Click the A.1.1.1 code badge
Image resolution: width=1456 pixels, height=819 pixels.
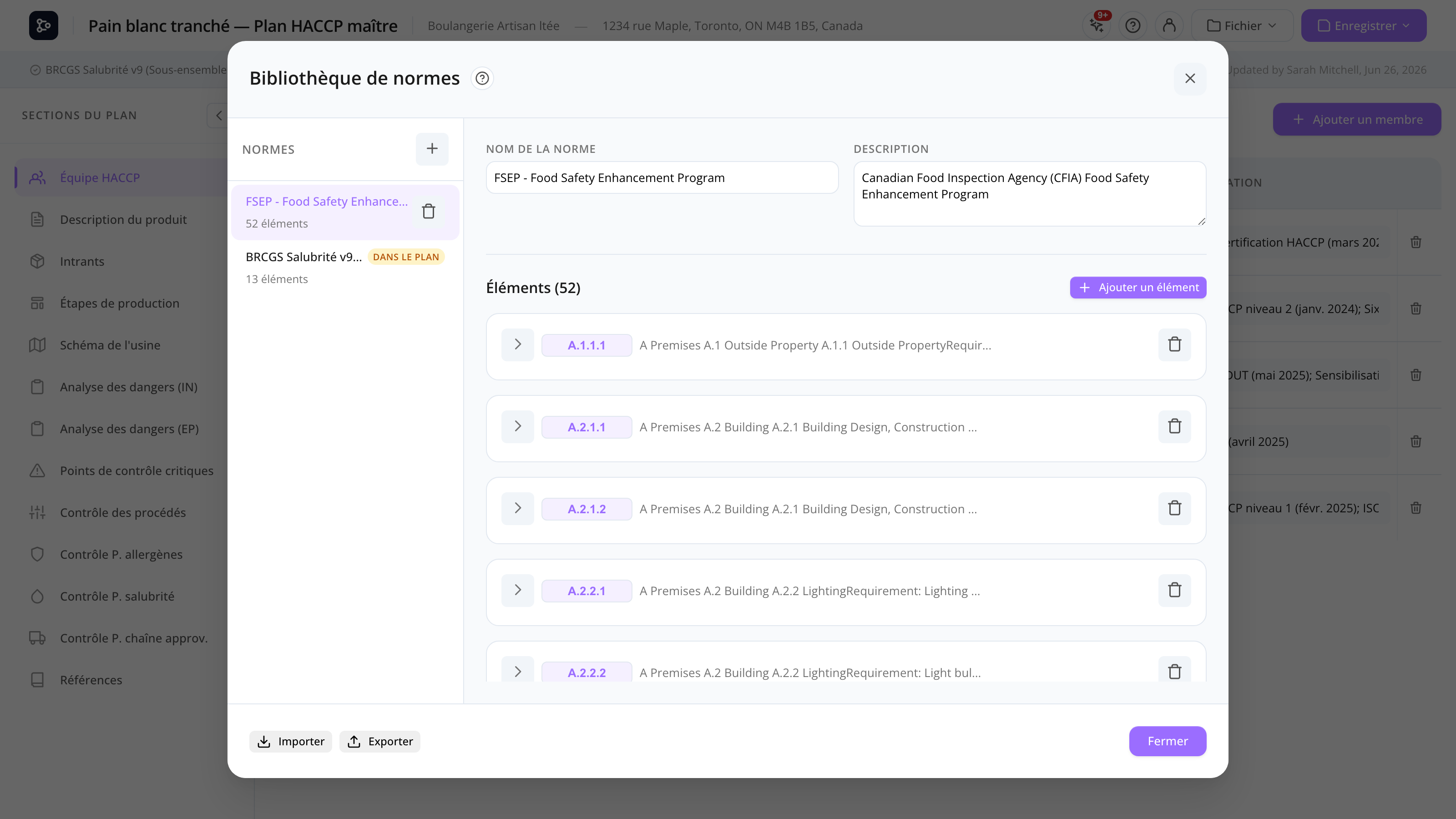click(586, 345)
